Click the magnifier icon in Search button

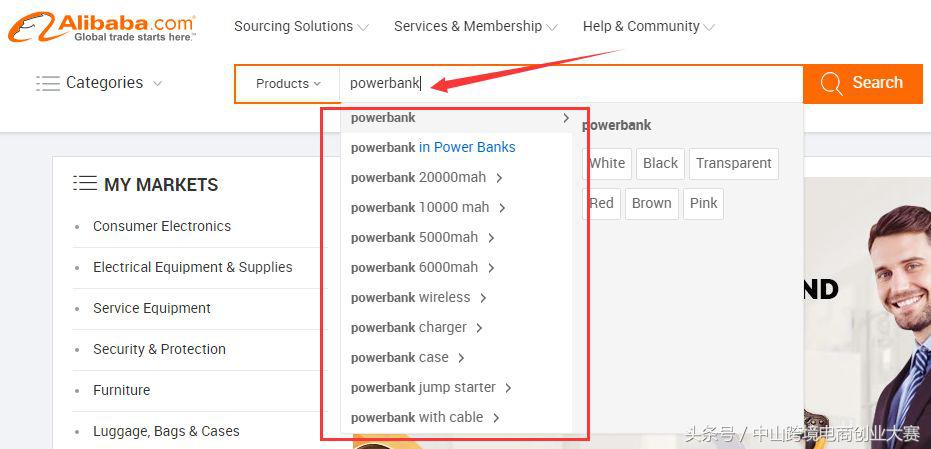[831, 84]
